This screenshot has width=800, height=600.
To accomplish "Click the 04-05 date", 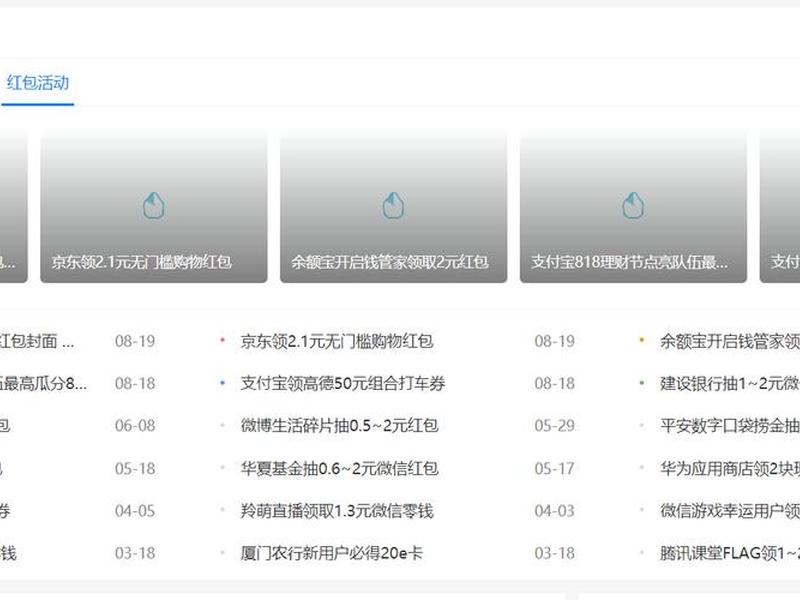I will pyautogui.click(x=135, y=511).
